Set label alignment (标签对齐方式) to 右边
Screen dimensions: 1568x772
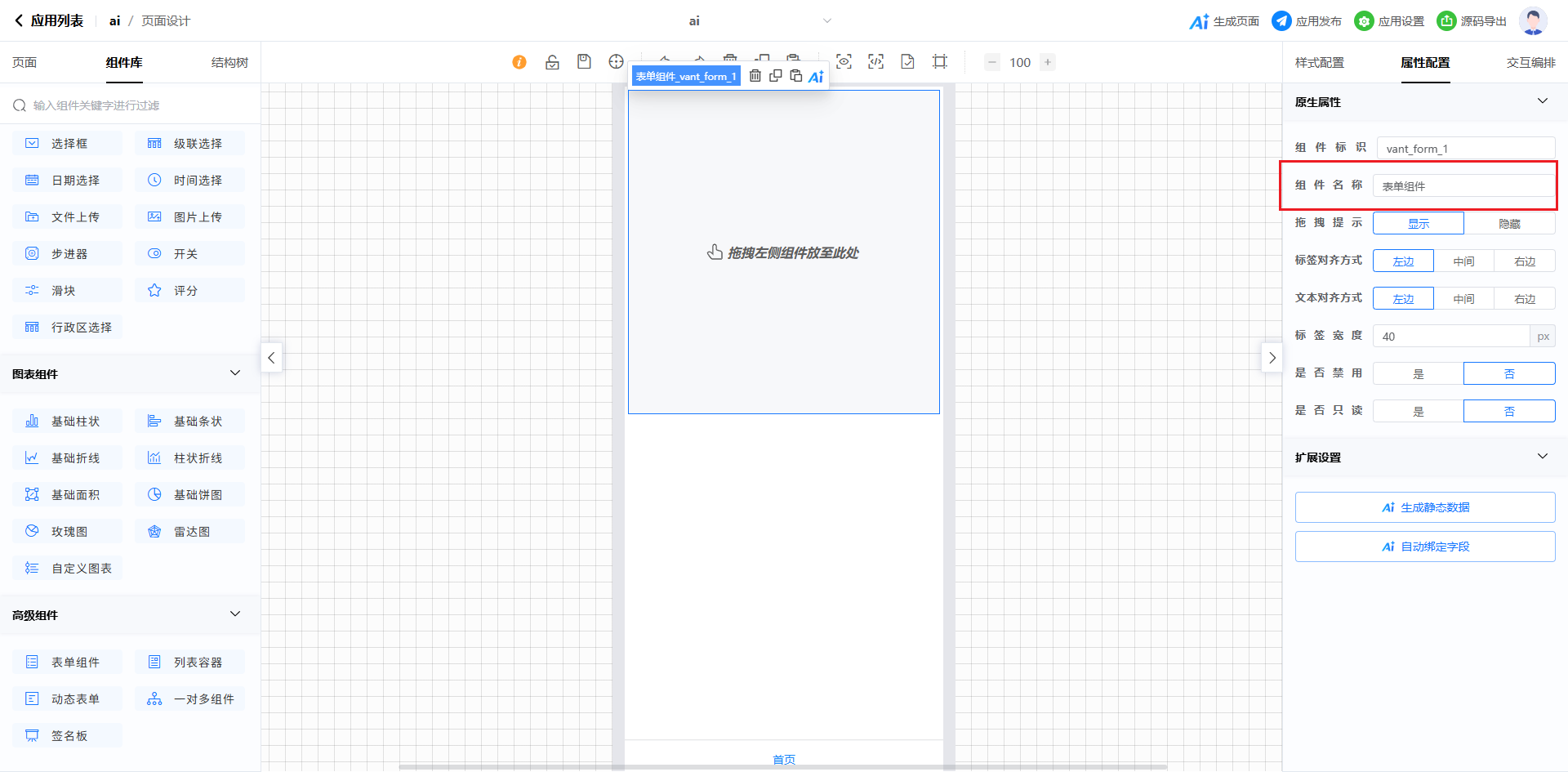point(1524,261)
